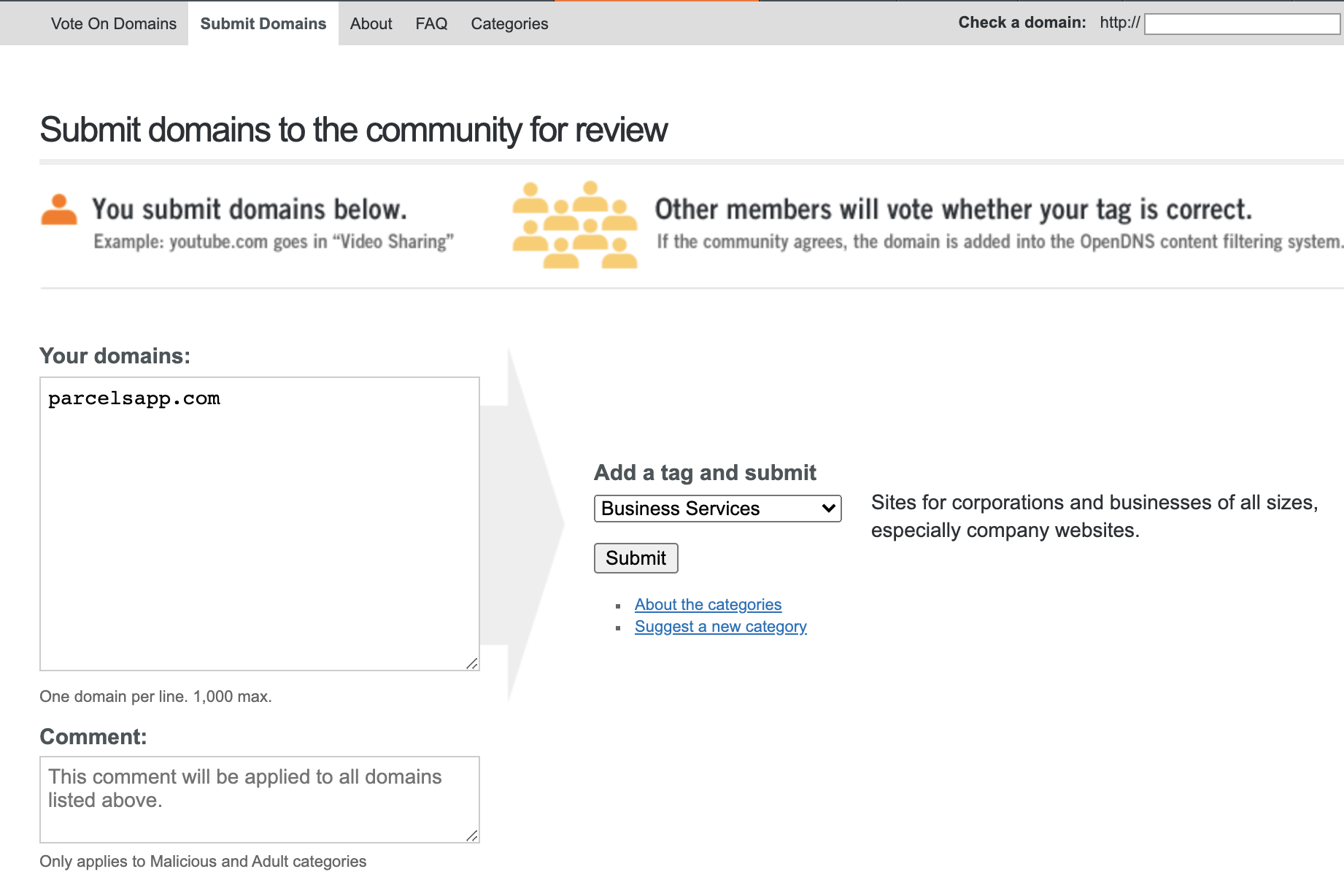Image resolution: width=1344 pixels, height=896 pixels.
Task: Open the Vote On Domains tab
Action: 114,23
